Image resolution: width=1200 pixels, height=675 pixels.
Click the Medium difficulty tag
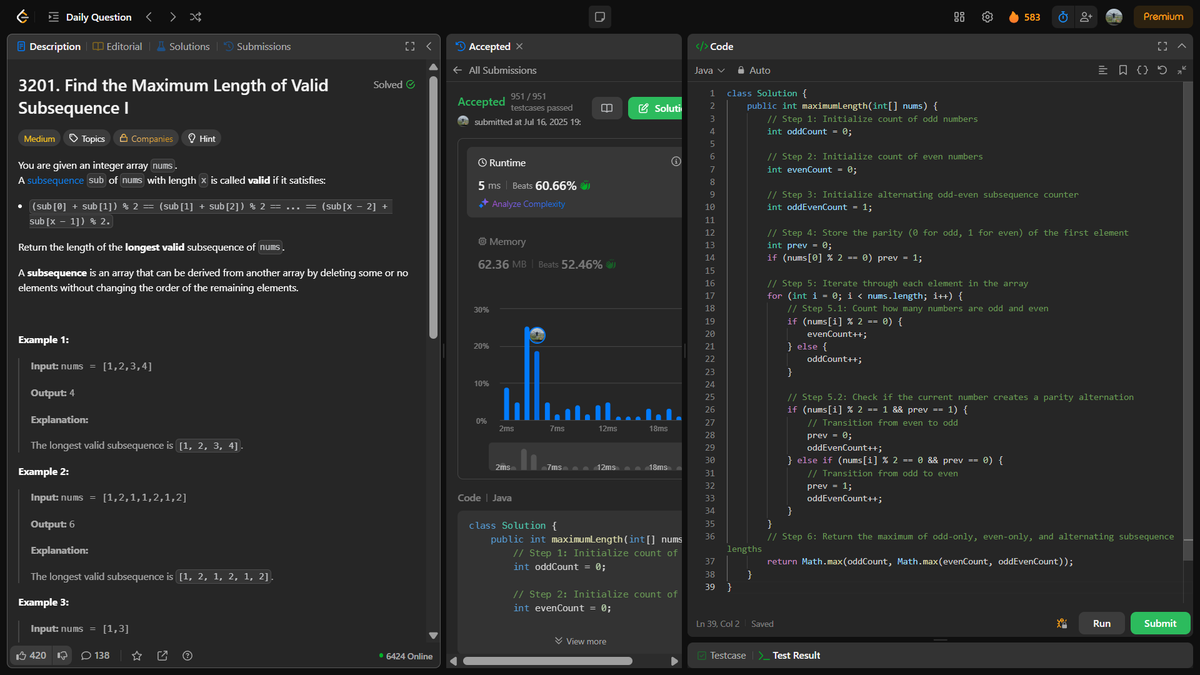click(39, 139)
